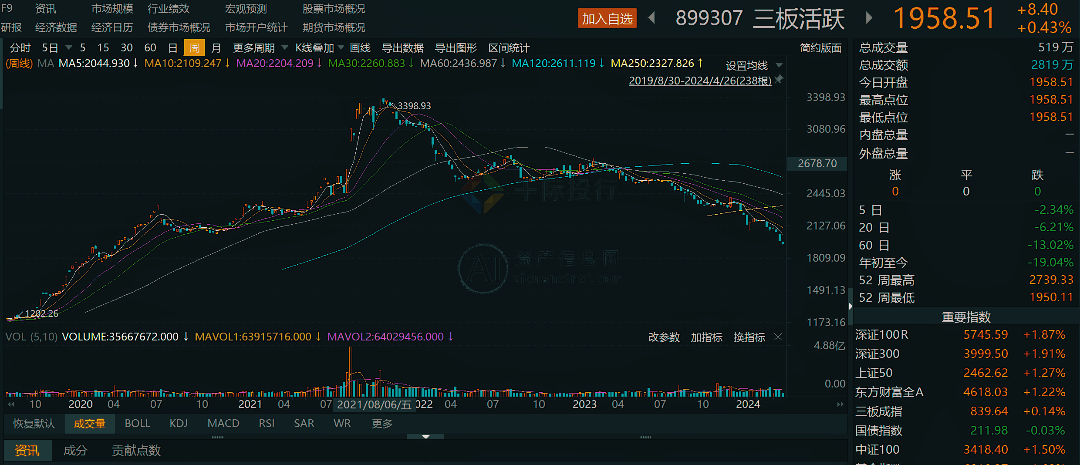The image size is (1080, 465).
Task: Switch to 分时 intraday view
Action: [x=20, y=48]
